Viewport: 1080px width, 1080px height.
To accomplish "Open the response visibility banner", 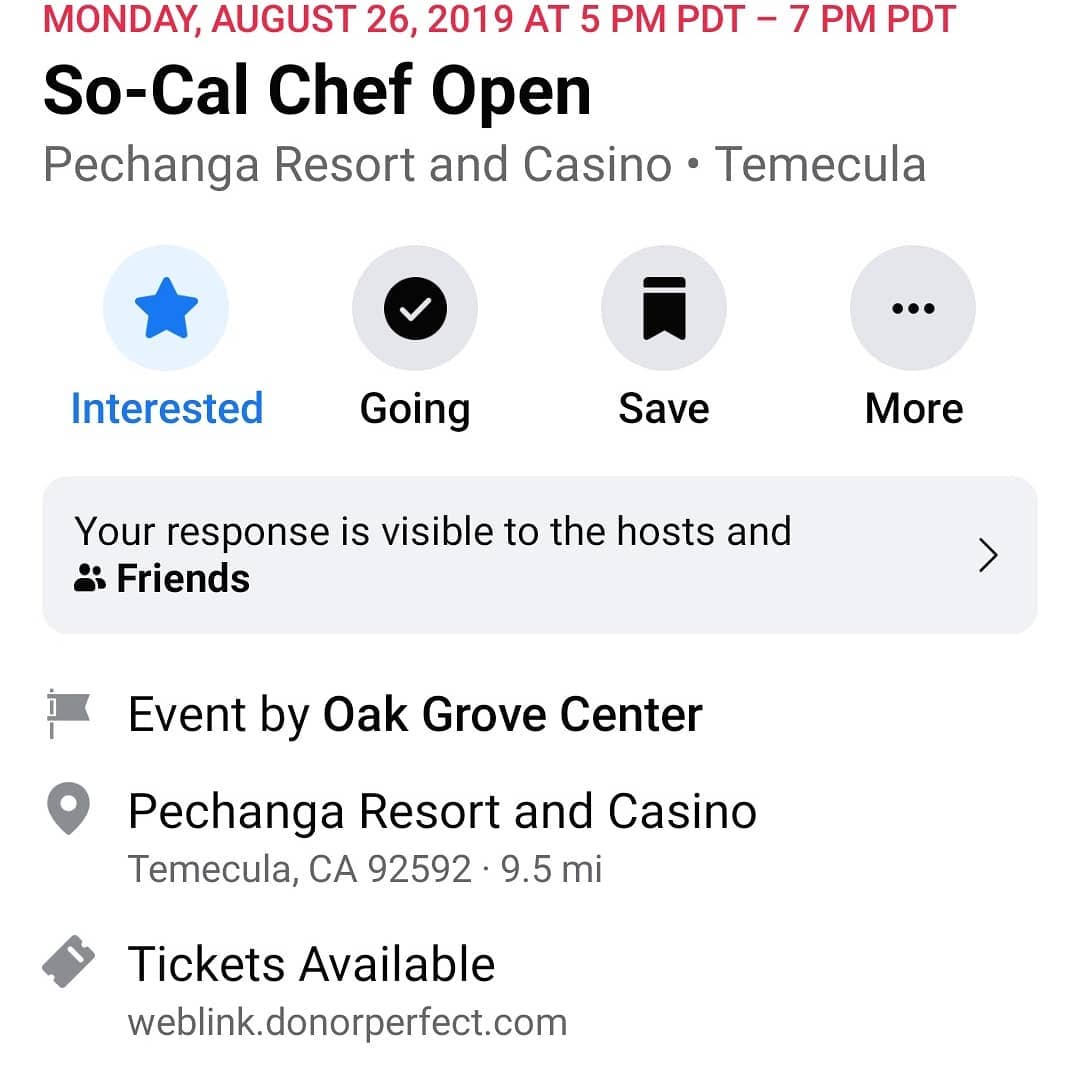I will coord(540,554).
